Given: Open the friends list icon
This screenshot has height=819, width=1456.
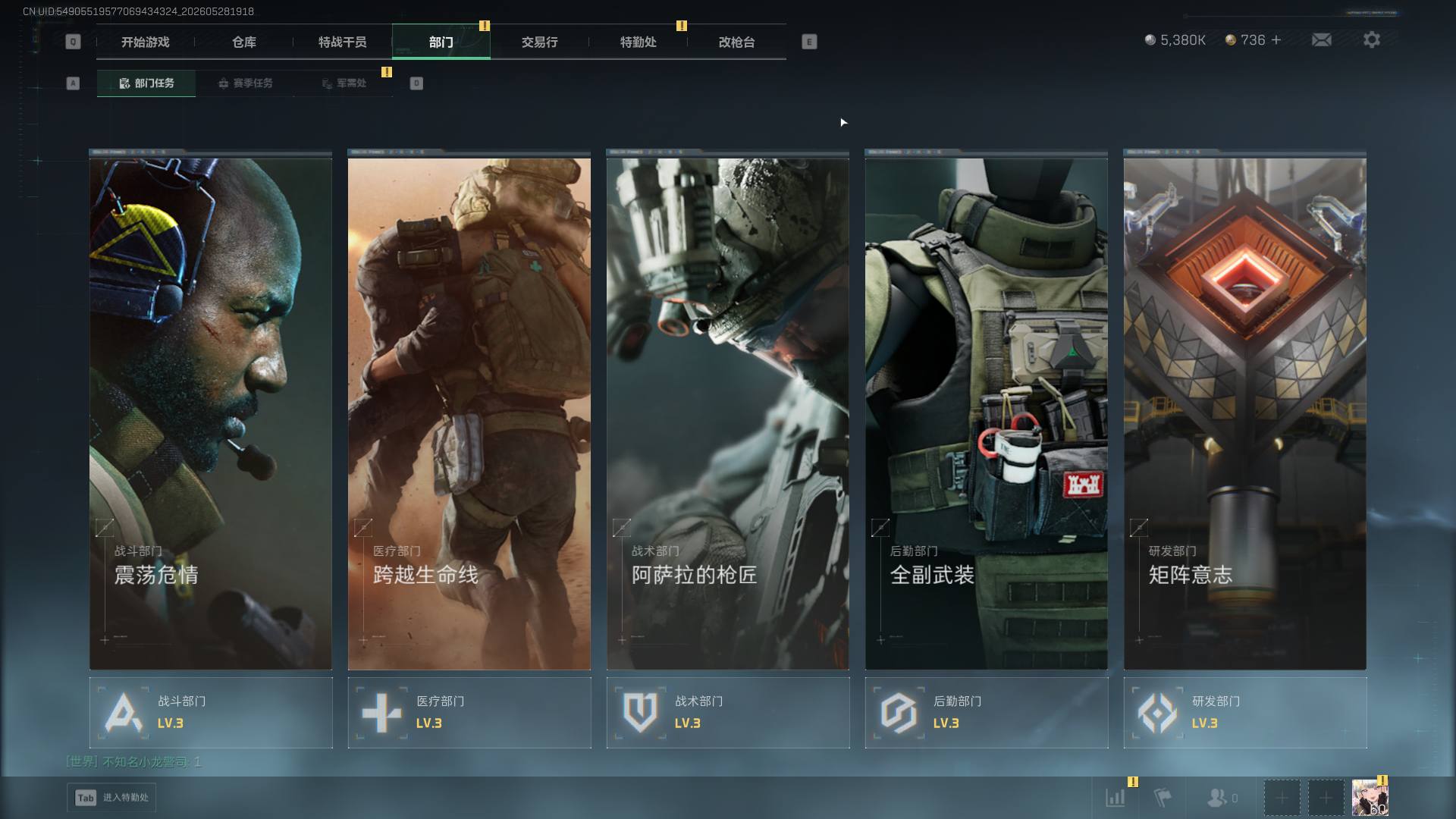Looking at the screenshot, I should click(x=1217, y=798).
